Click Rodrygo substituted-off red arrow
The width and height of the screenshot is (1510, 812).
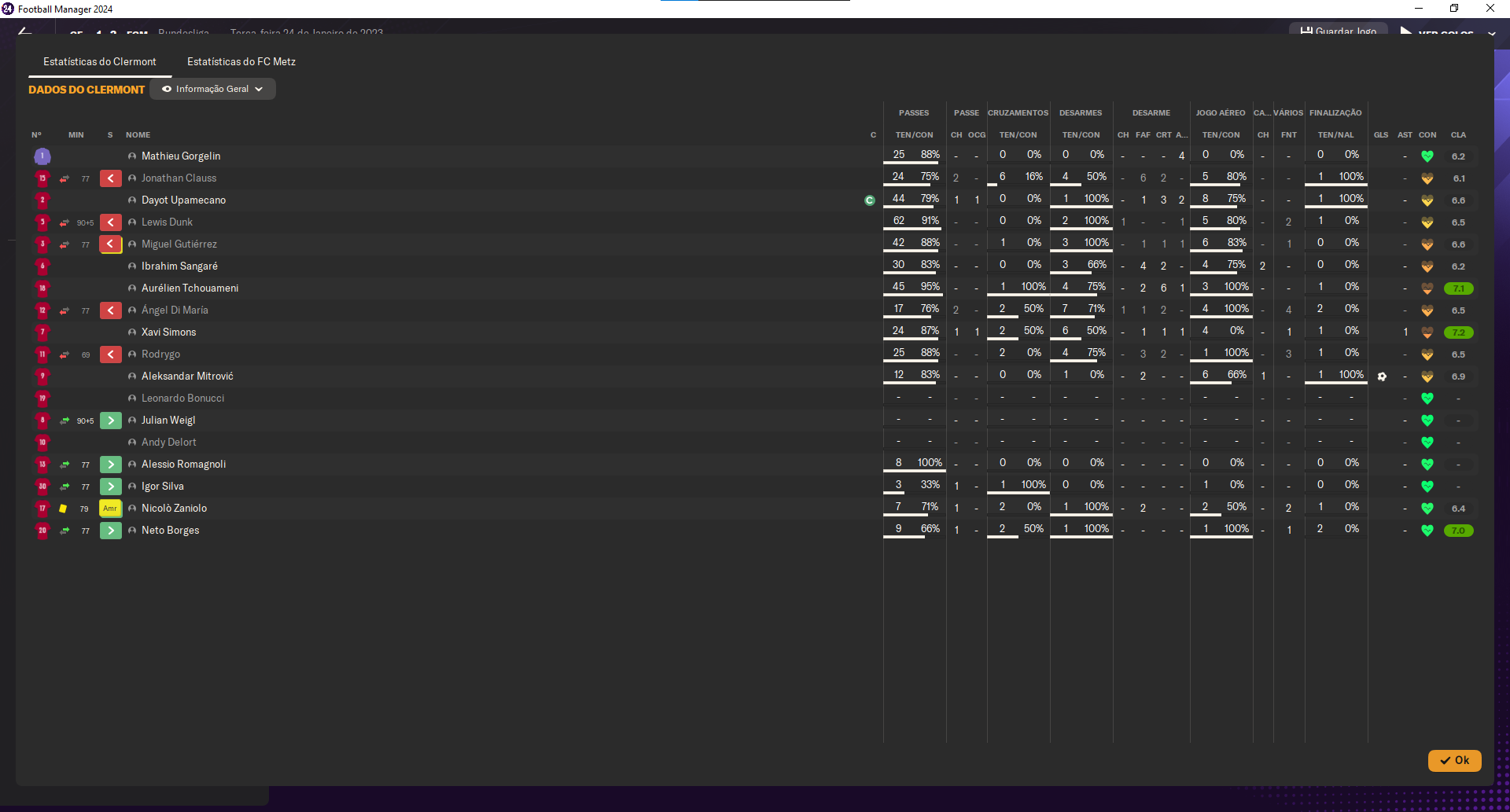click(x=111, y=355)
